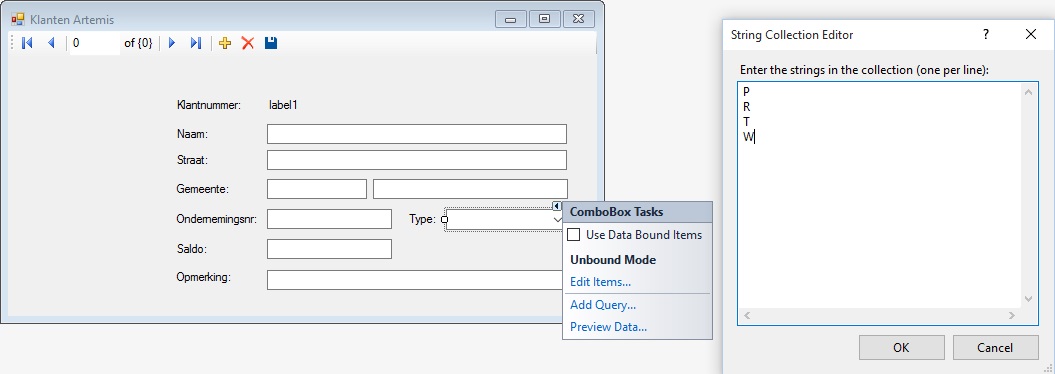
Task: Select the label1 control
Action: pos(283,105)
